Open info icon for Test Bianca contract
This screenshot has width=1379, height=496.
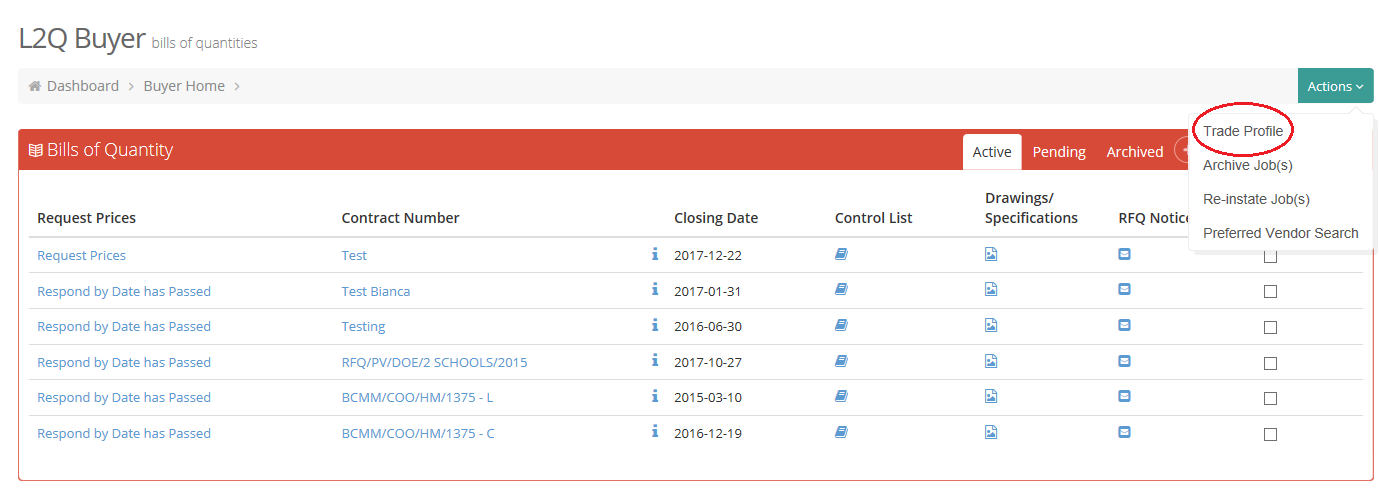[x=655, y=289]
